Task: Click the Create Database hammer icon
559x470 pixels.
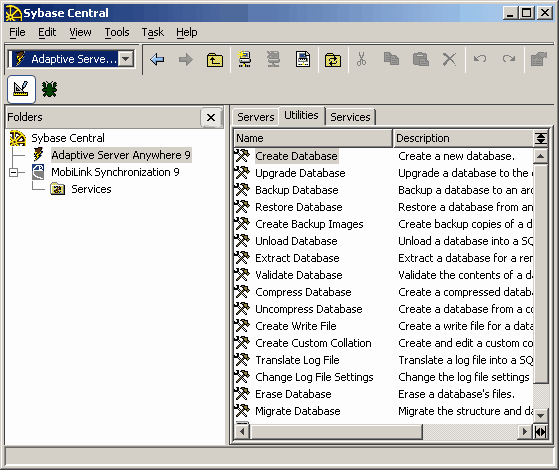Action: (242, 156)
